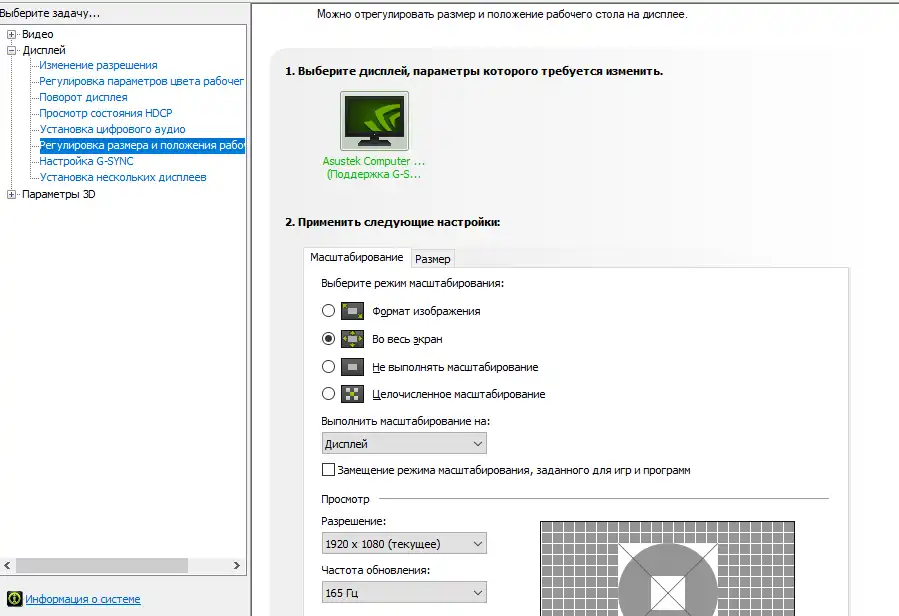Click the Формат изображения scaling mode icon
This screenshot has width=899, height=616.
(x=352, y=311)
